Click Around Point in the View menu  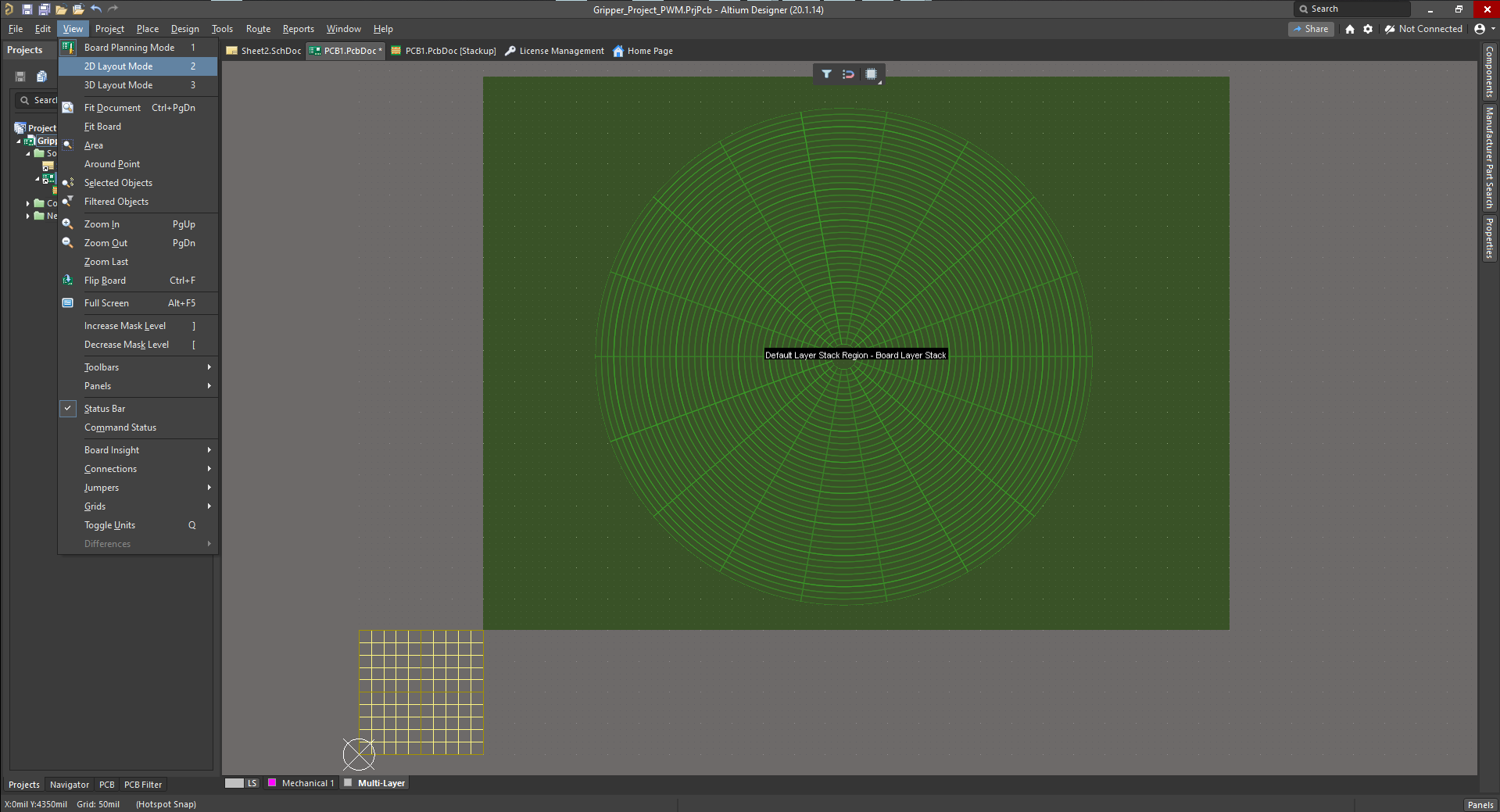click(138, 164)
